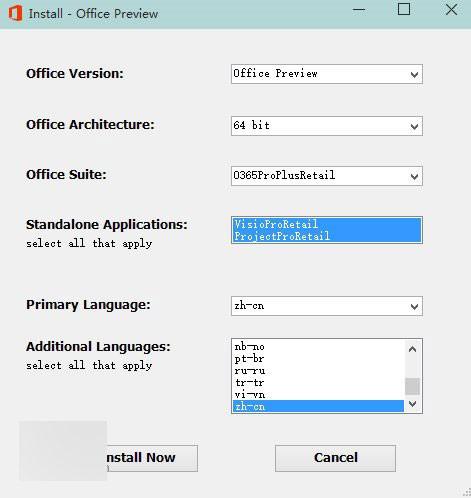Select pt-br in Additional Languages list

point(318,359)
